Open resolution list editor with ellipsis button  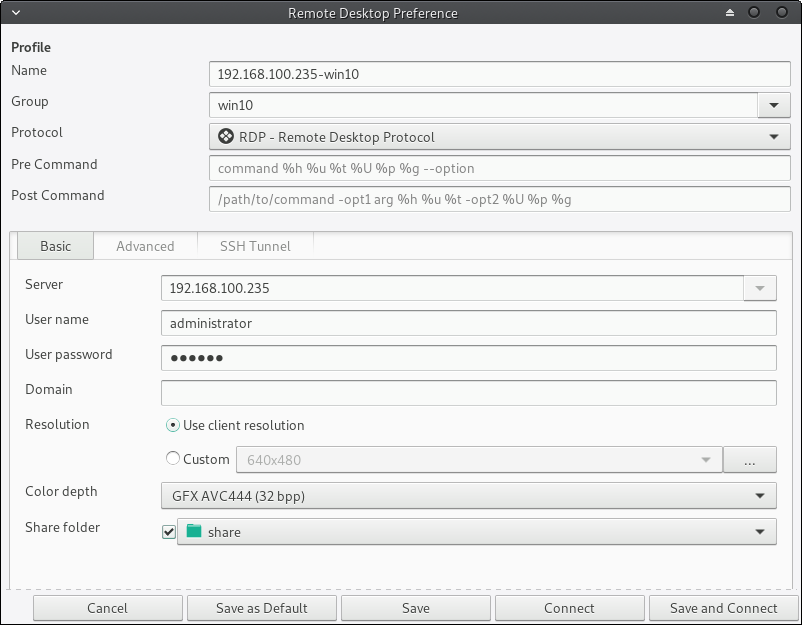tap(750, 460)
